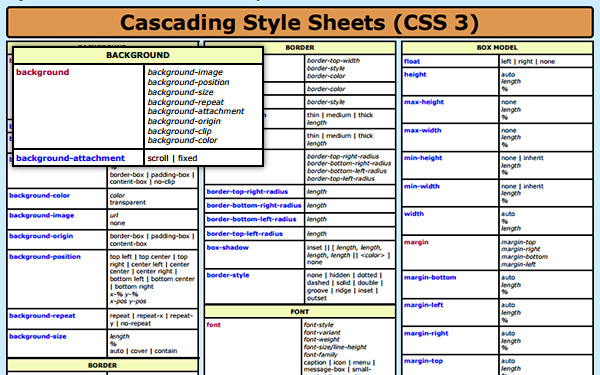Click the Cascading Style Sheets title banner

300,22
